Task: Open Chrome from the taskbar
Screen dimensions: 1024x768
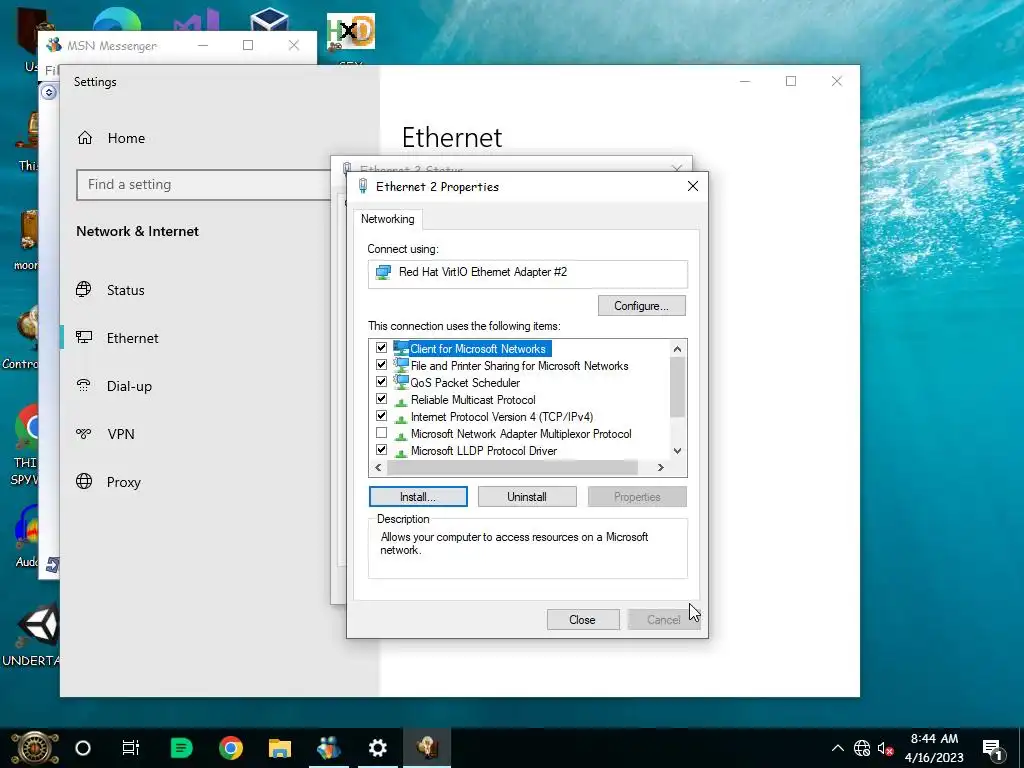Action: (231, 748)
